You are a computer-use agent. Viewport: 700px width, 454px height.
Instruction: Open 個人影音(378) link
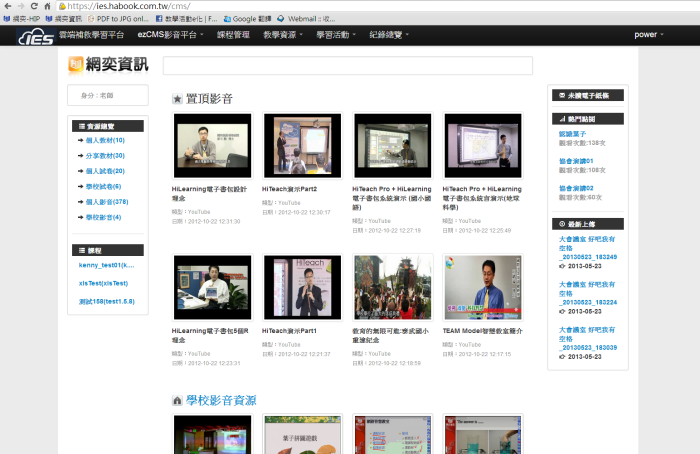[107, 202]
